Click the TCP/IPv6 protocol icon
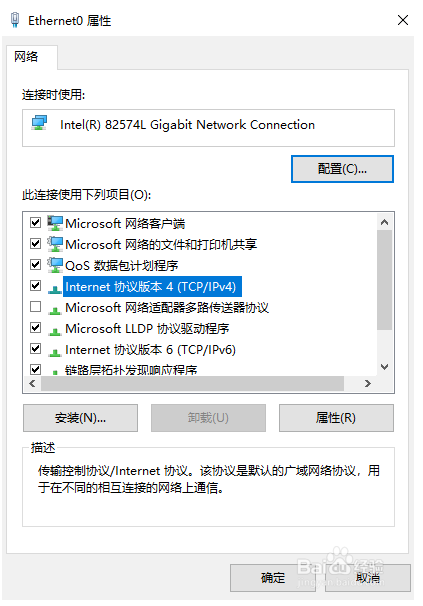This screenshot has width=423, height=606. pos(55,352)
